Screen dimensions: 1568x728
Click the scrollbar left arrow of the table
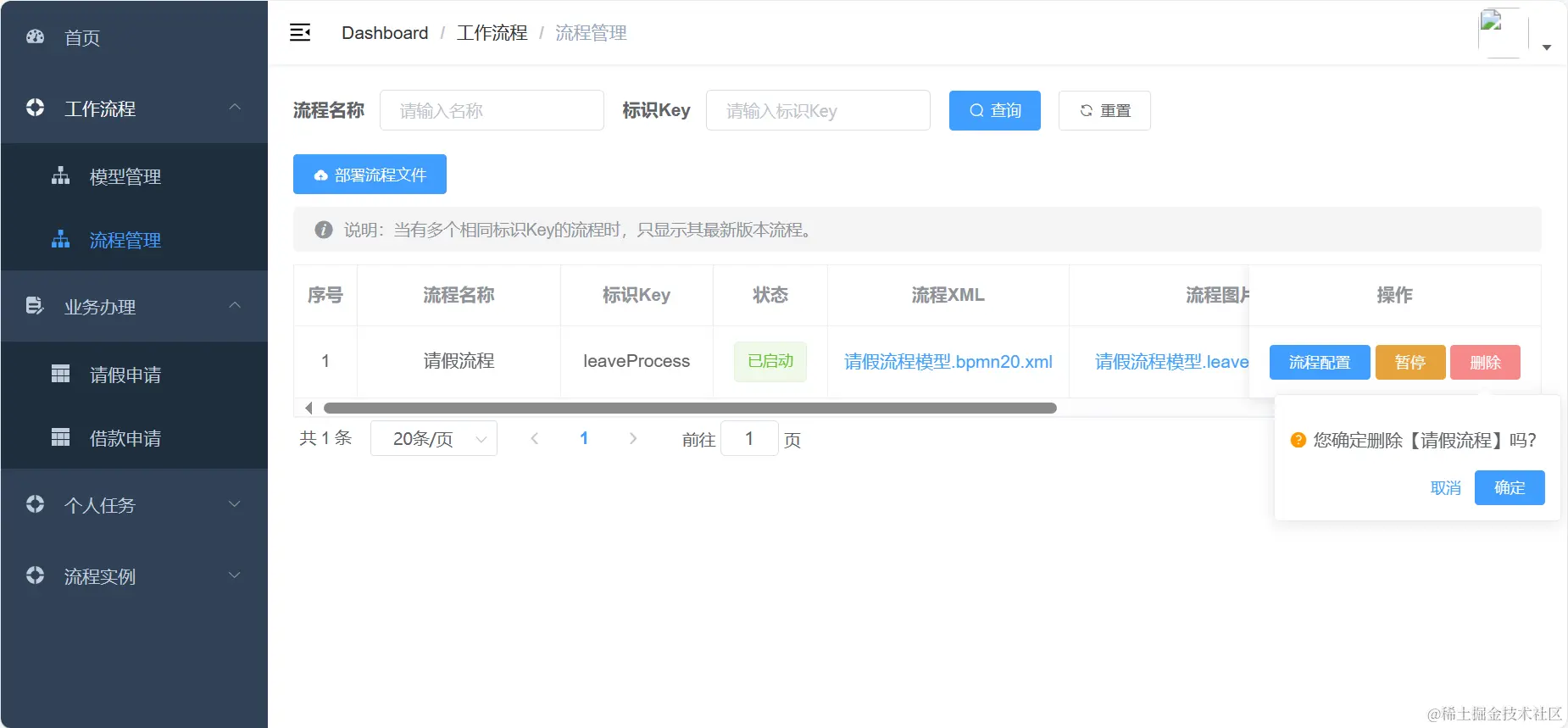click(309, 408)
